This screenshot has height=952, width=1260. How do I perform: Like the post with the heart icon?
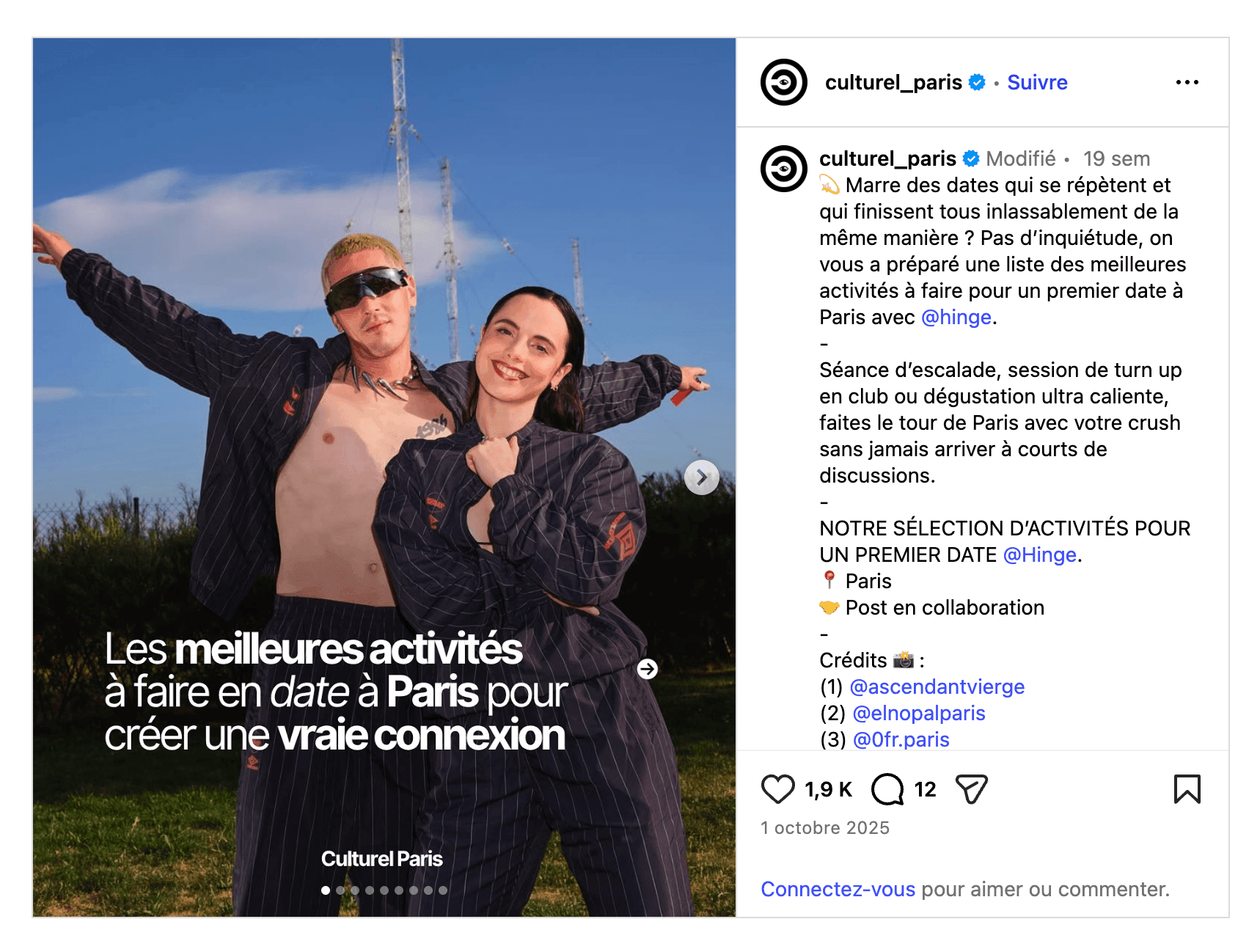coord(777,789)
